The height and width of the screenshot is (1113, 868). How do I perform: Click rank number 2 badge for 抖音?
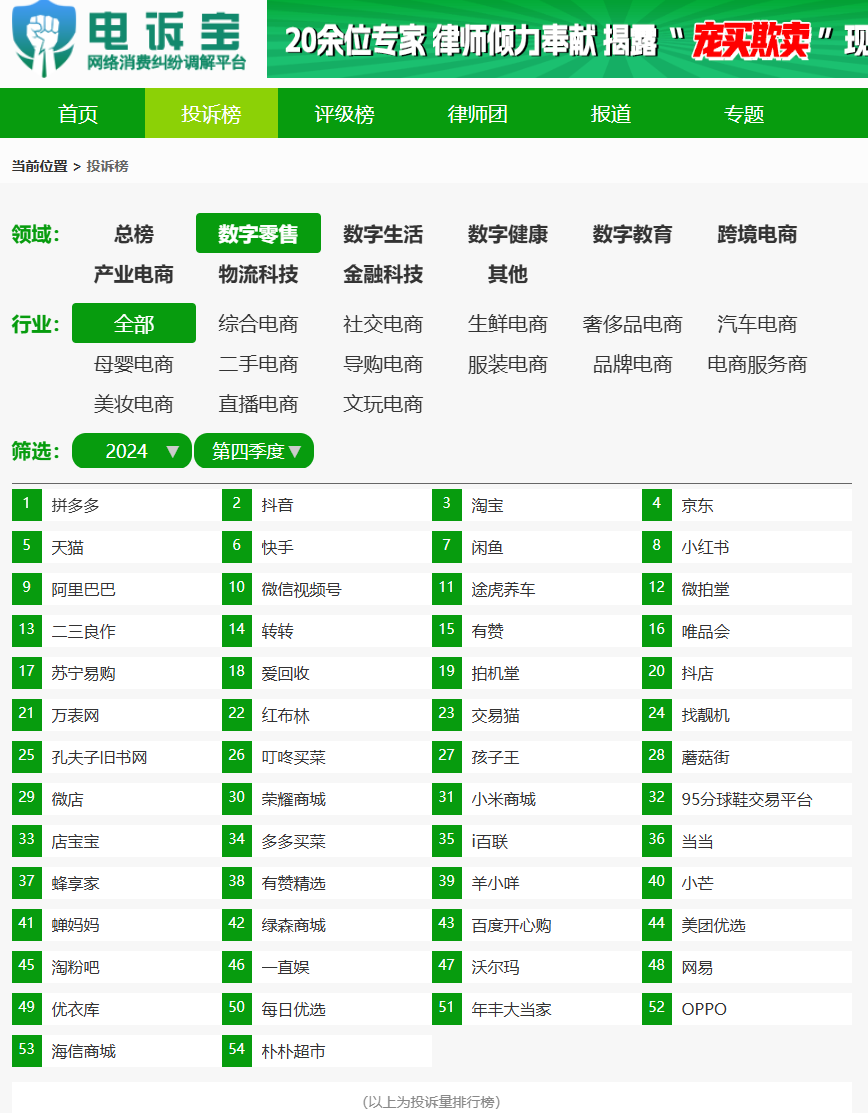(x=237, y=505)
